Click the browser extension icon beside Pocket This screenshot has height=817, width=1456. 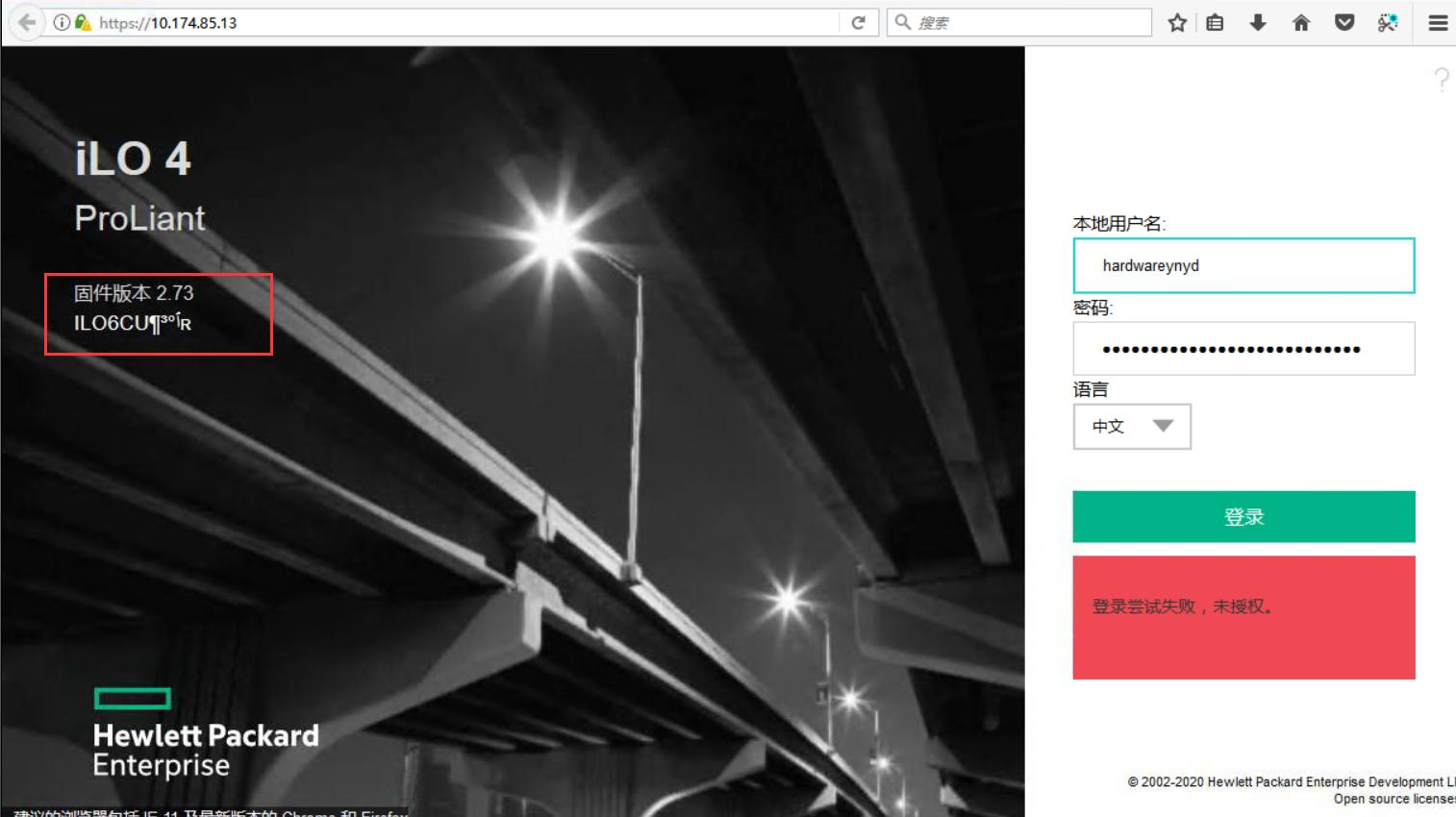[x=1388, y=22]
